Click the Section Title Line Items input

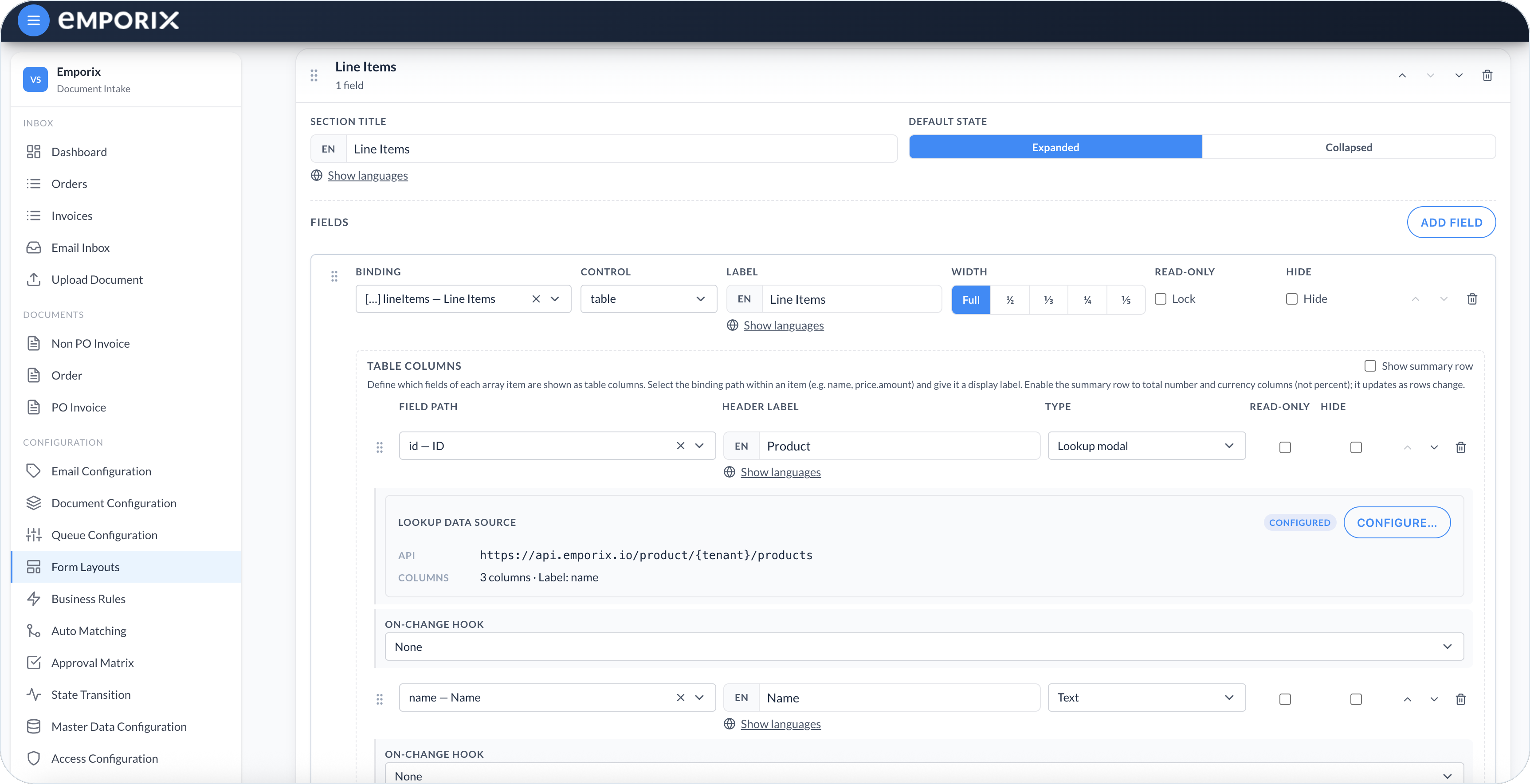point(621,149)
